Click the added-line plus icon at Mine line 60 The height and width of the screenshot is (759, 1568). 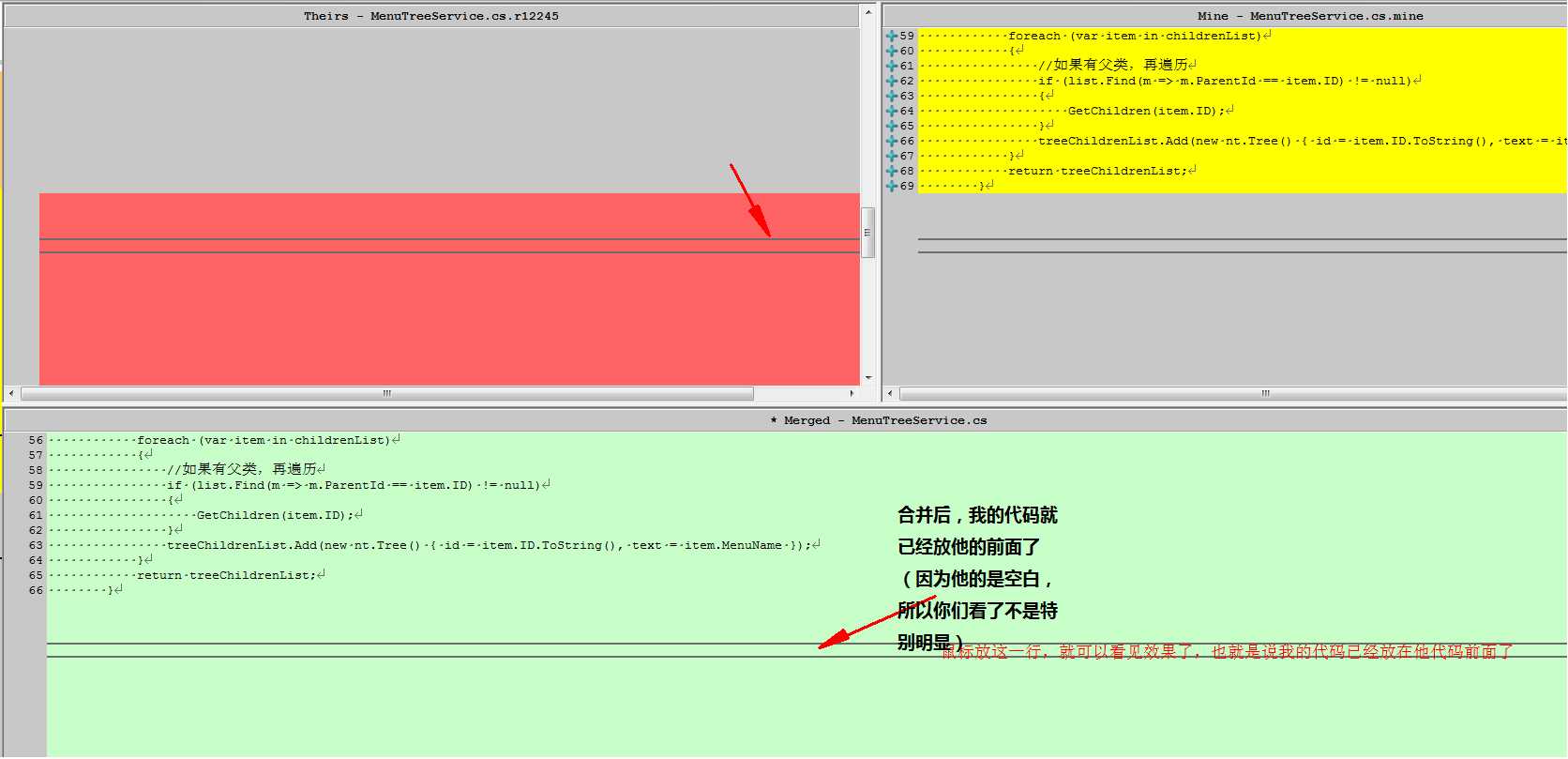tap(891, 51)
